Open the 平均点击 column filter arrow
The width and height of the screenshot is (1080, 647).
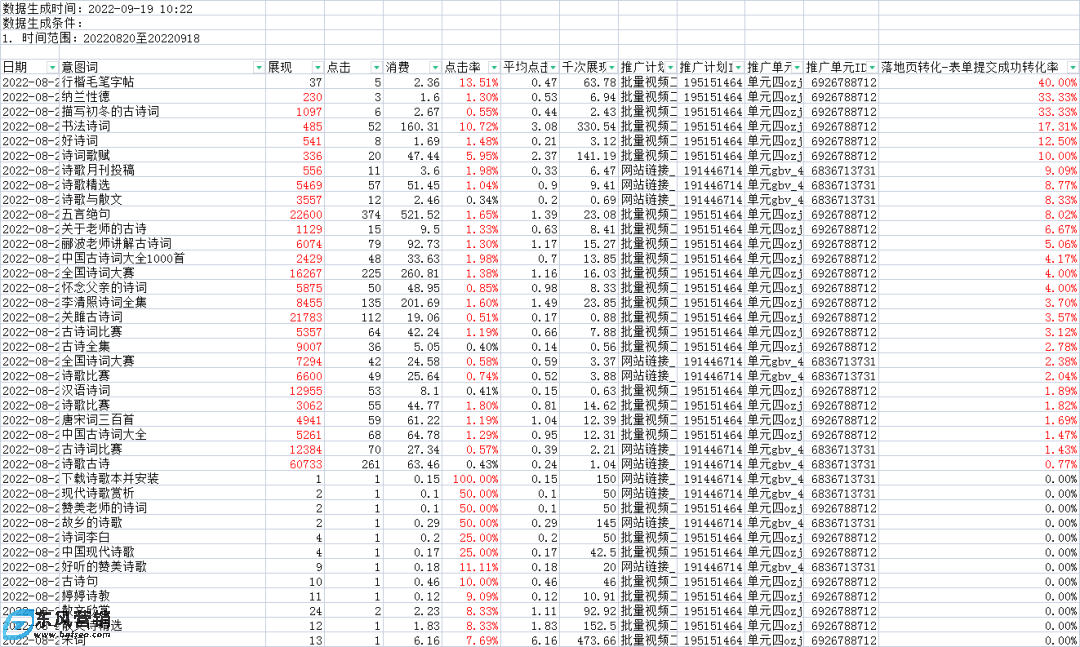[551, 67]
